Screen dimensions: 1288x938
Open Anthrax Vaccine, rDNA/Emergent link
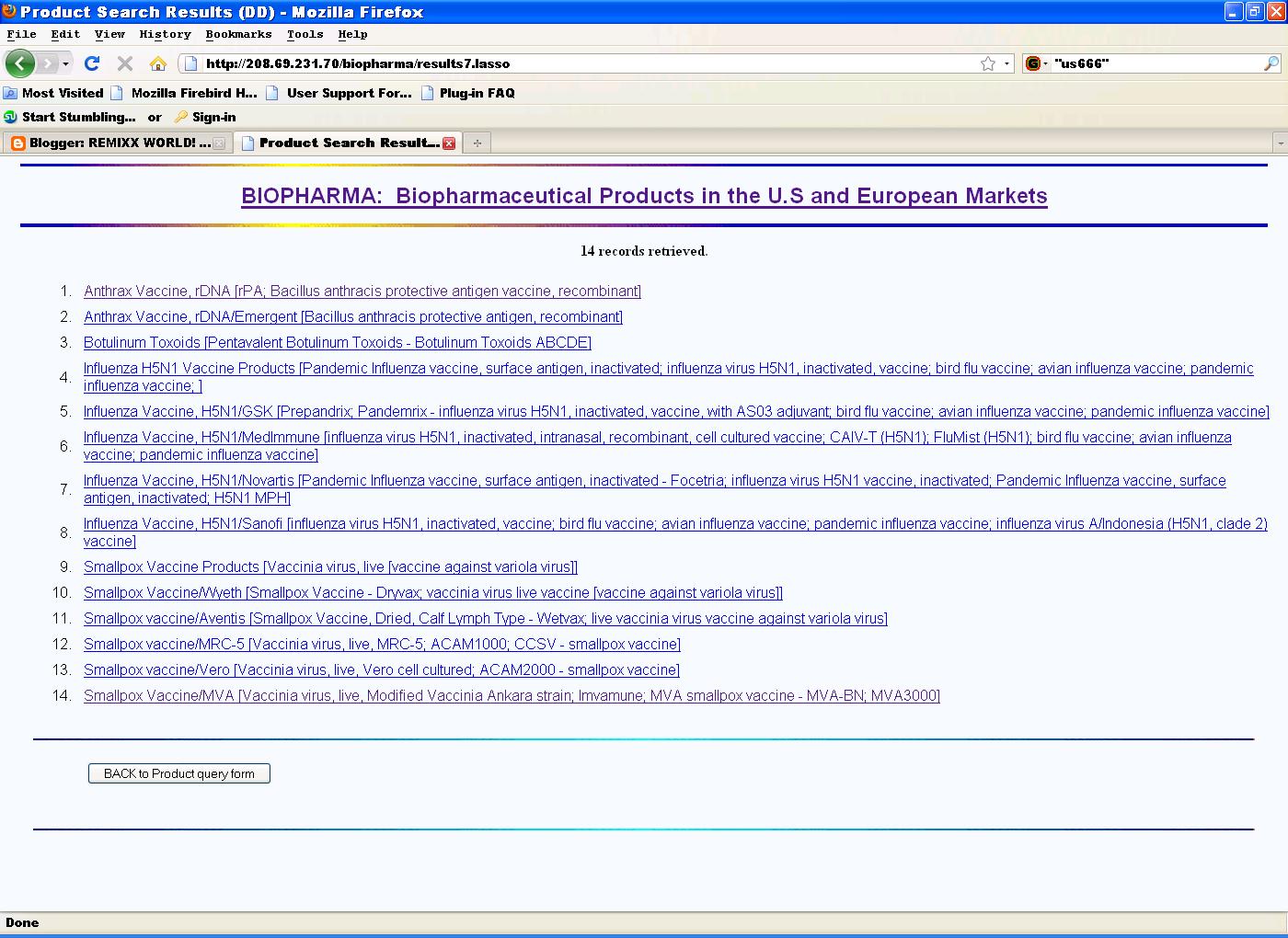(353, 316)
